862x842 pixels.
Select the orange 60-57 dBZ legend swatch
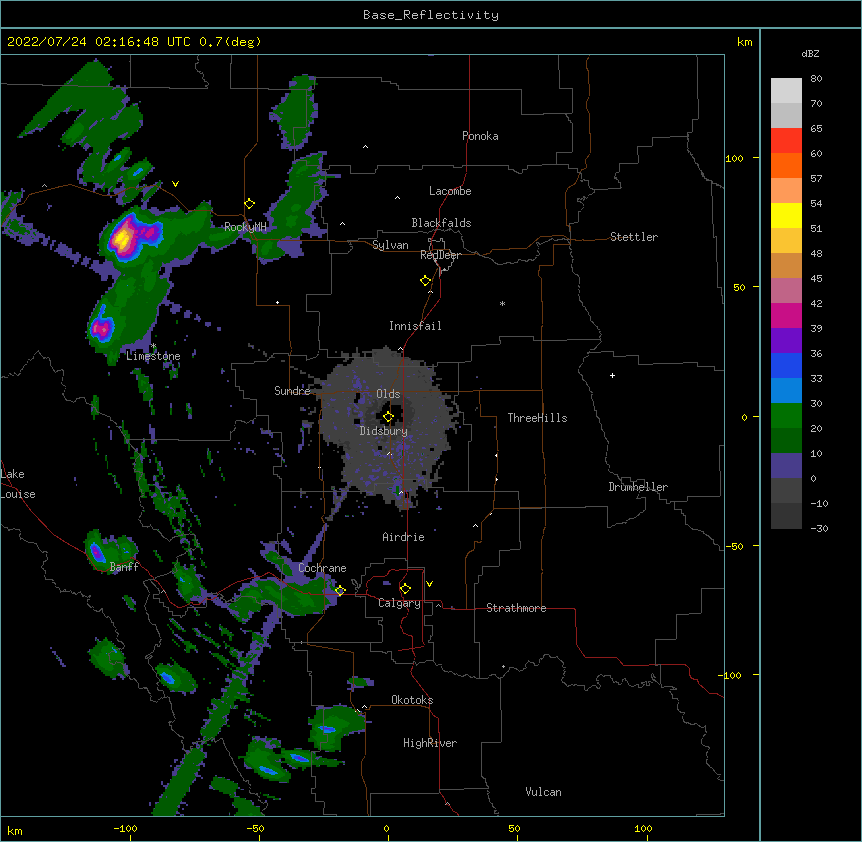click(786, 165)
